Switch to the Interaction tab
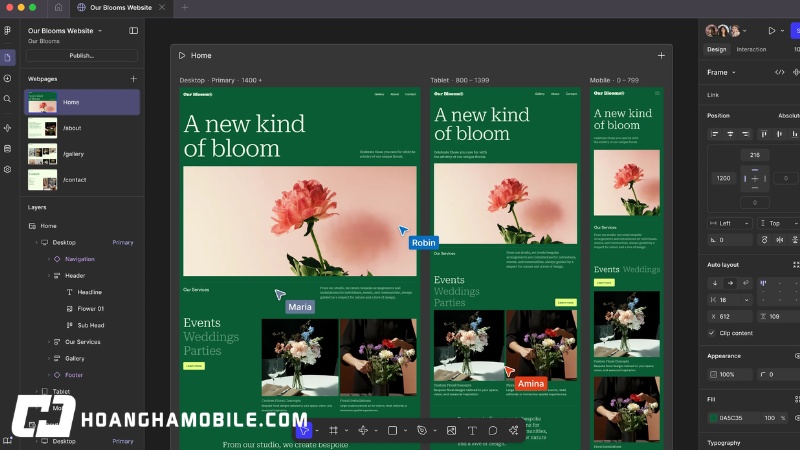Viewport: 800px width, 450px height. 751,49
